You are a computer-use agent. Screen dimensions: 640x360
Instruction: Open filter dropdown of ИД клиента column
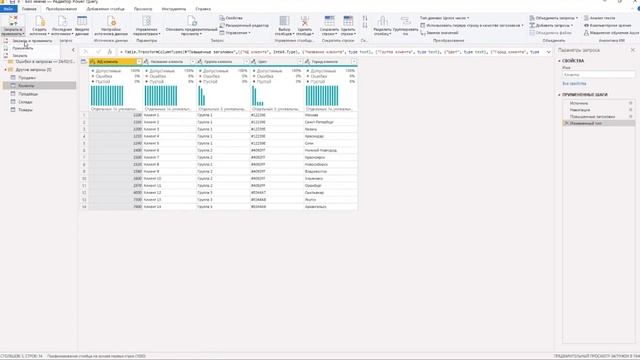coord(139,62)
